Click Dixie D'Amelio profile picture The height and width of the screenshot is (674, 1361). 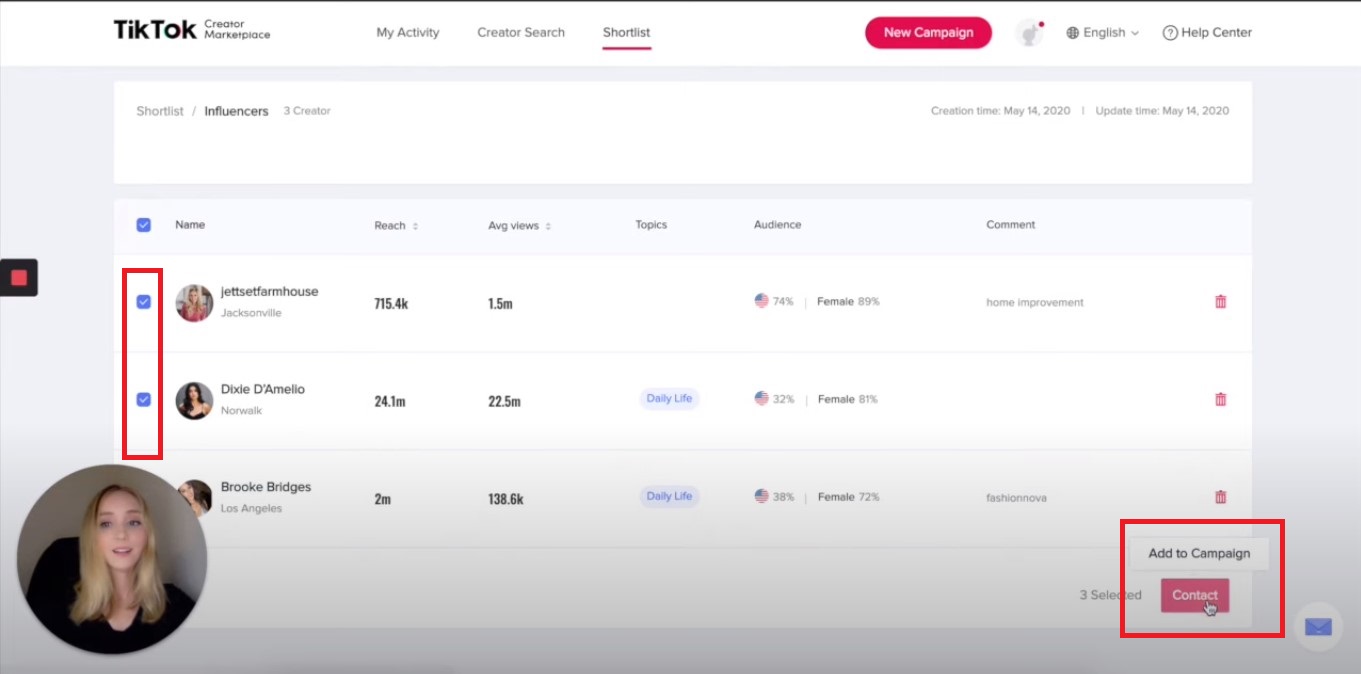click(194, 400)
